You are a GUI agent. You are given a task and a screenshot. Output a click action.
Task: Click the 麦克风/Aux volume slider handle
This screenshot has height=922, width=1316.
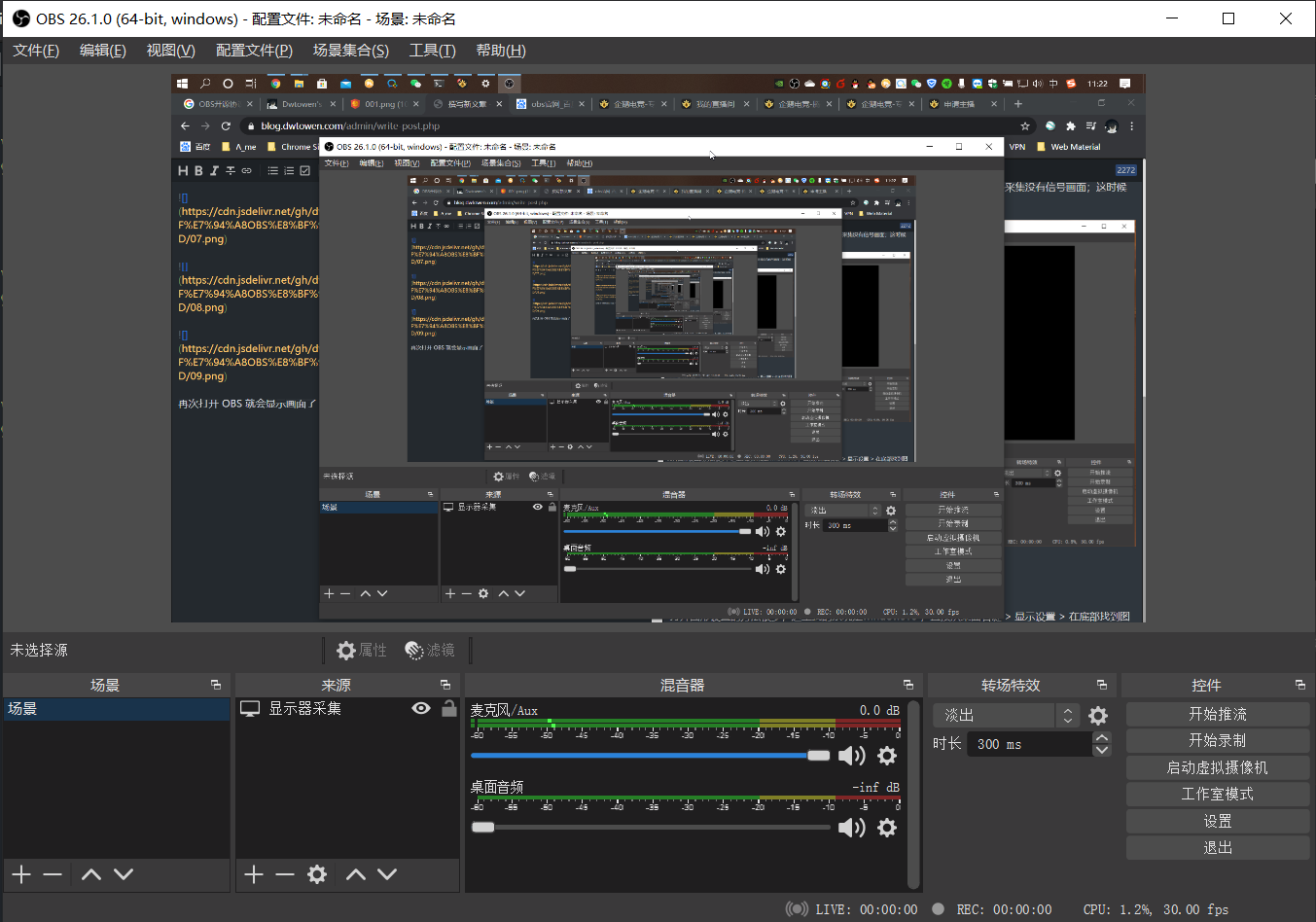(x=819, y=756)
